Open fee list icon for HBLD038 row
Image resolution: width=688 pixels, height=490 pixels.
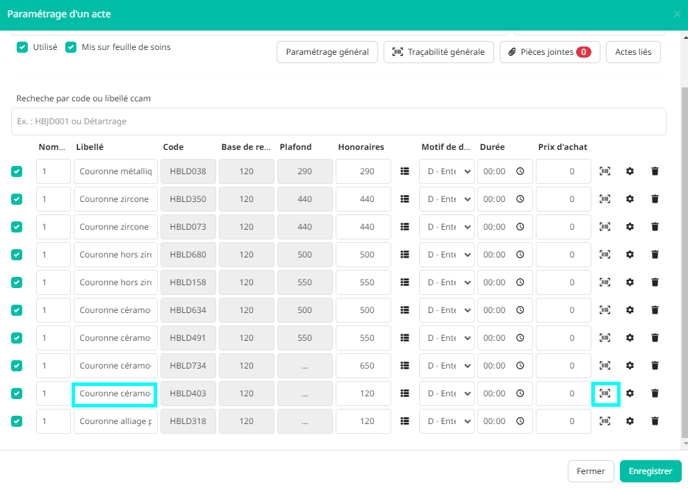pyautogui.click(x=405, y=171)
